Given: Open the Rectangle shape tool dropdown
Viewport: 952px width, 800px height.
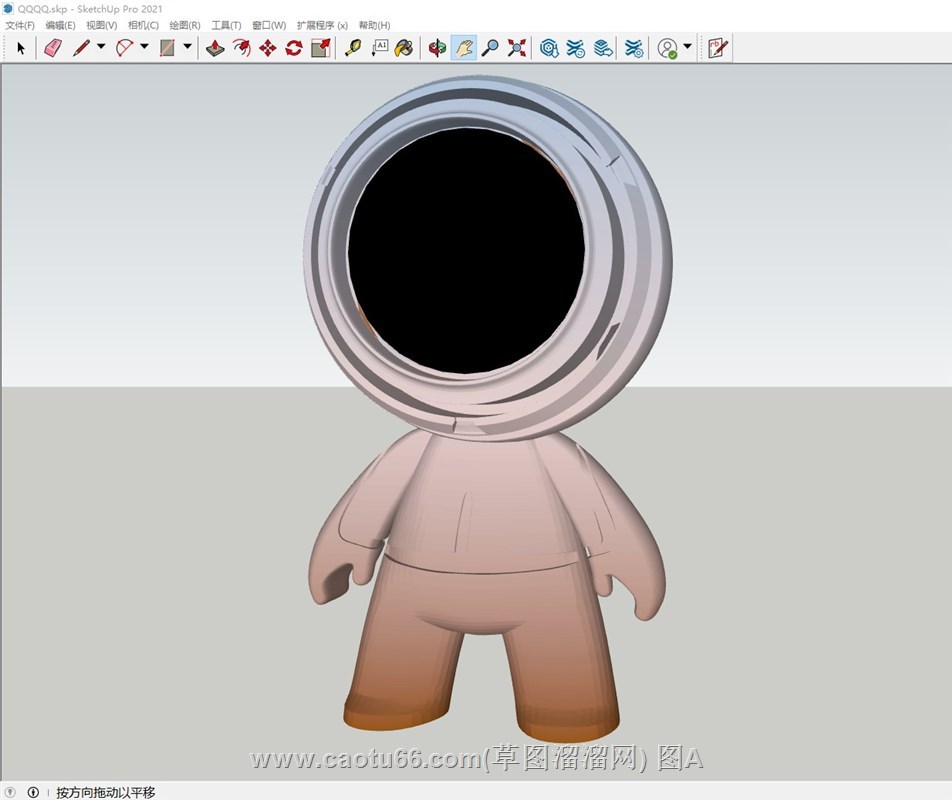Looking at the screenshot, I should point(187,47).
